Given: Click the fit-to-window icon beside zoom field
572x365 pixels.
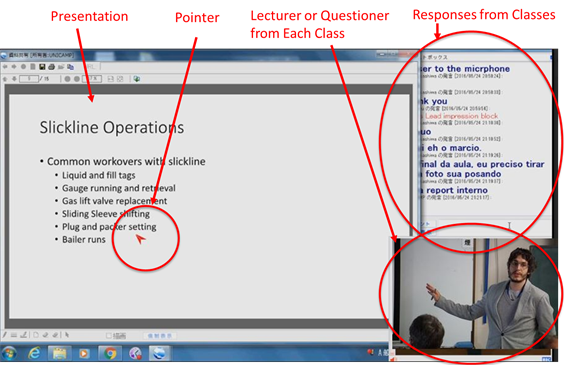Looking at the screenshot, I should [x=111, y=79].
